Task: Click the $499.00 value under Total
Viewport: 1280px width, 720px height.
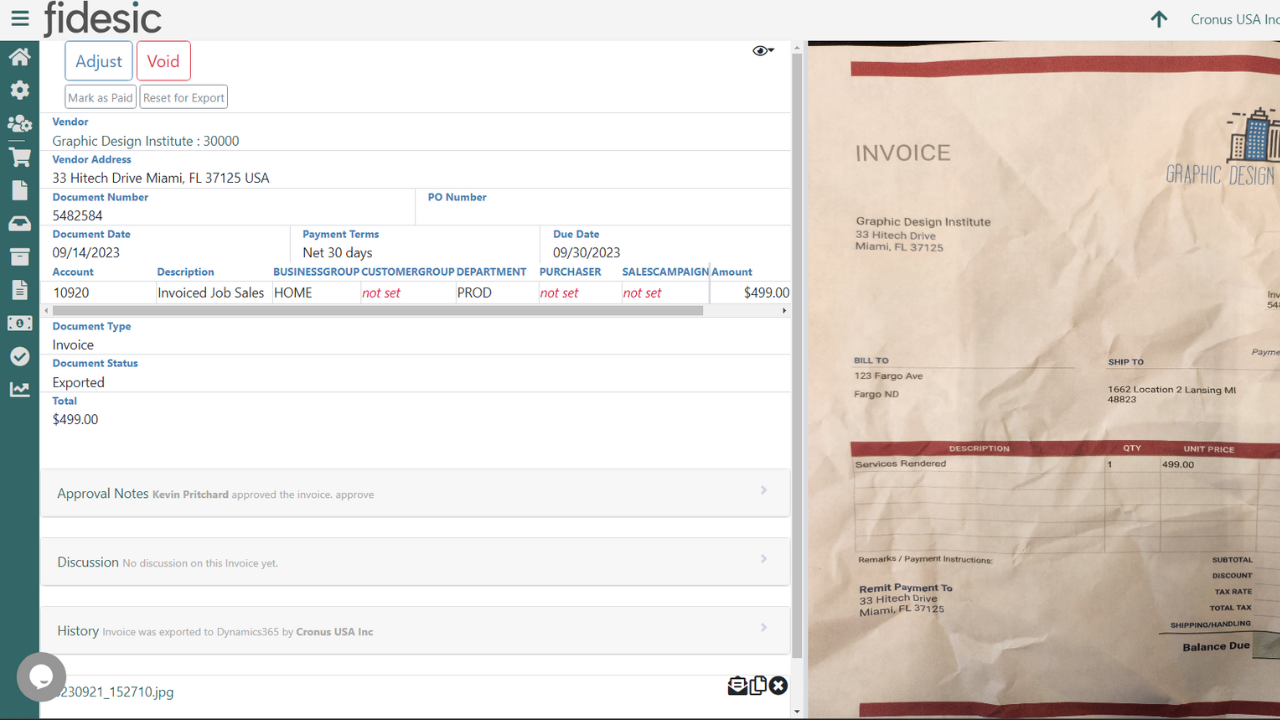Action: [x=75, y=420]
